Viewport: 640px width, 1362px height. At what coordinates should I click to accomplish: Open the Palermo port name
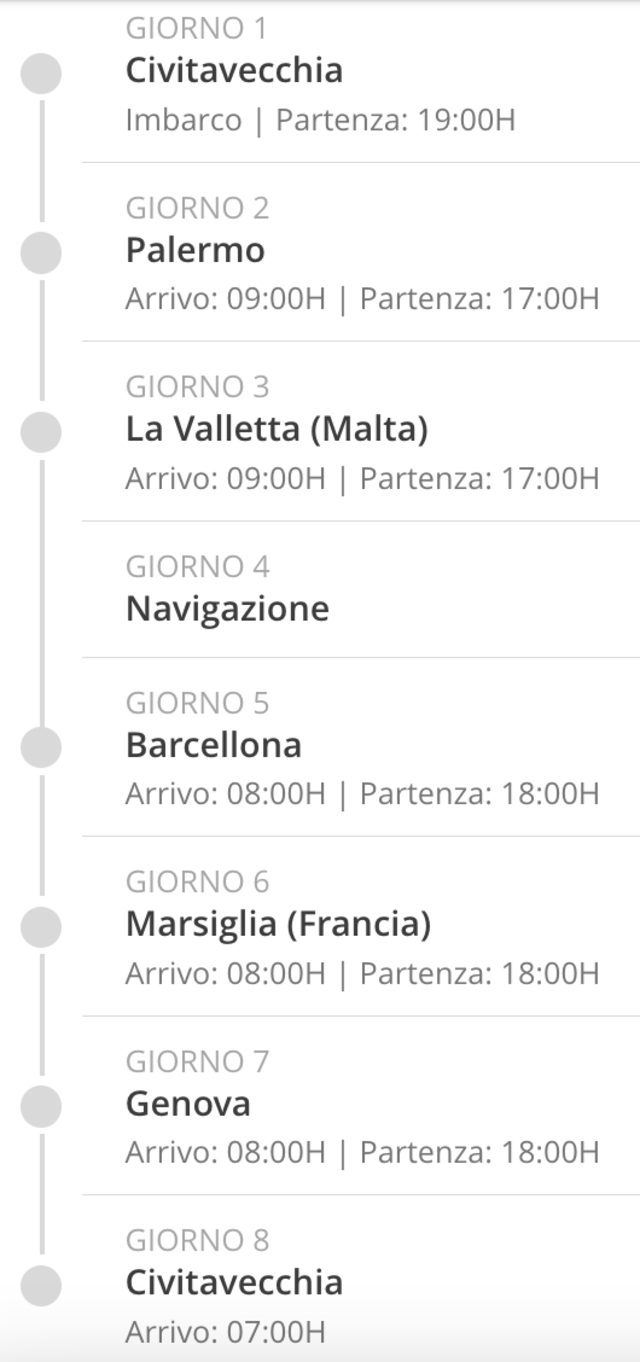coord(195,250)
